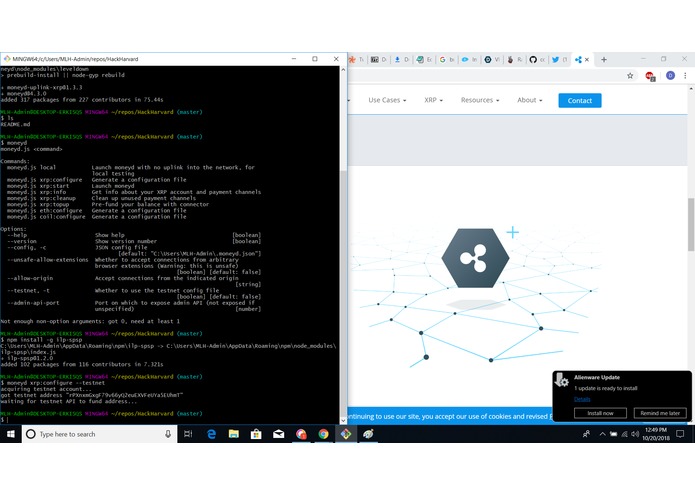Expand the Use Cases dropdown menu

[387, 100]
